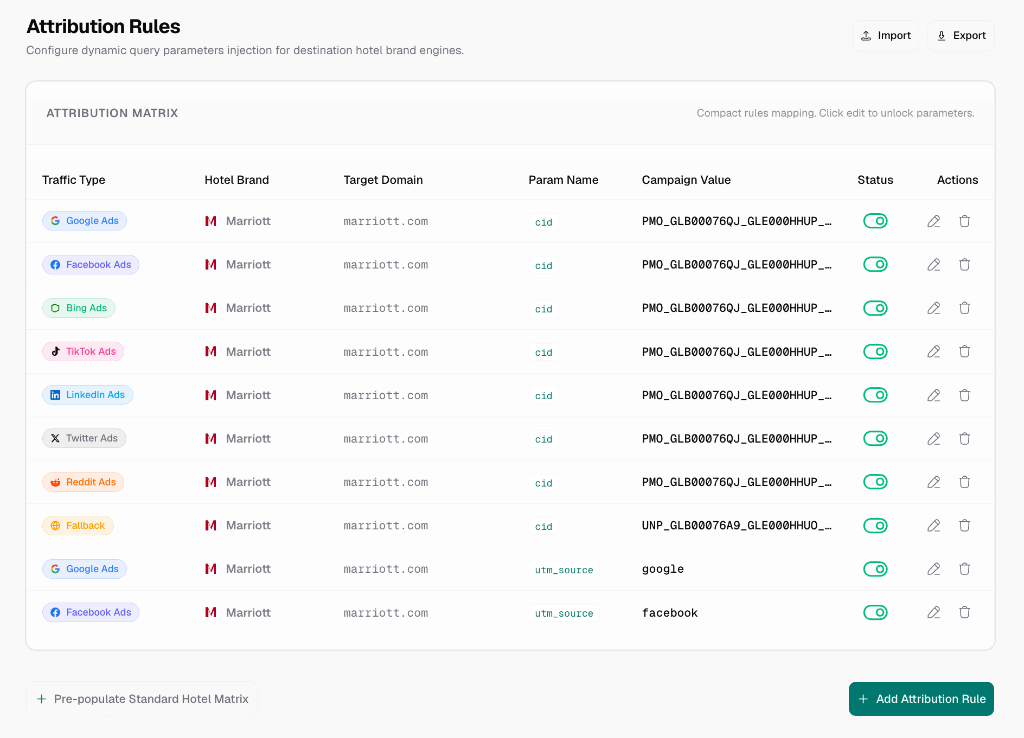
Task: Edit the Google Ads cid rule
Action: [x=934, y=221]
